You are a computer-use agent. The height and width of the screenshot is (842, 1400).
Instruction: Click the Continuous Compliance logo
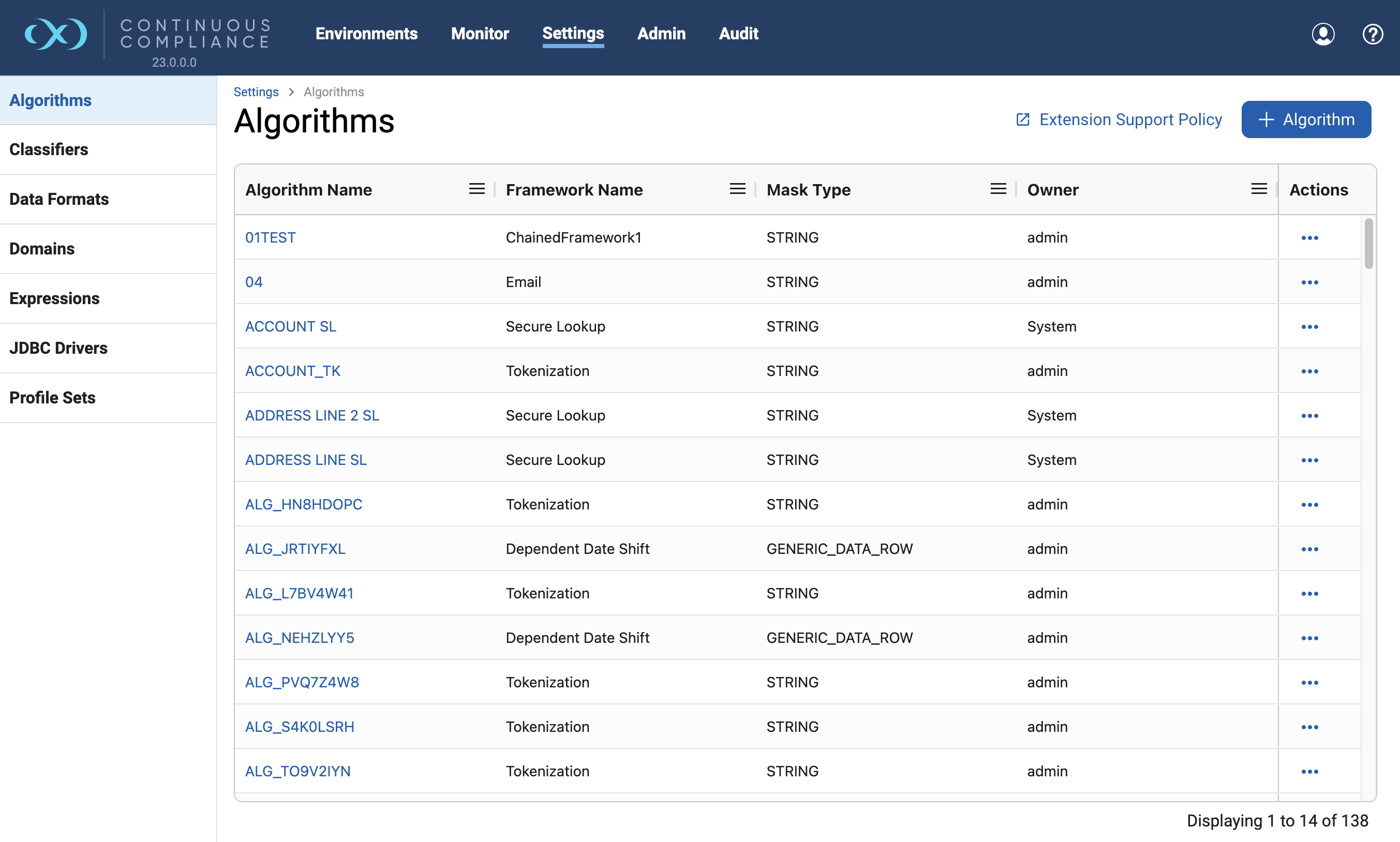55,34
